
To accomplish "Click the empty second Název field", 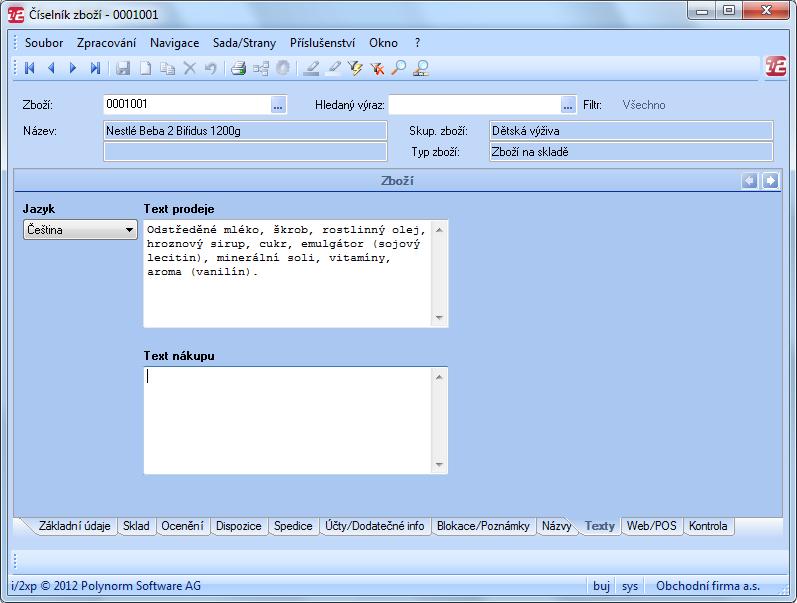I will (x=245, y=152).
